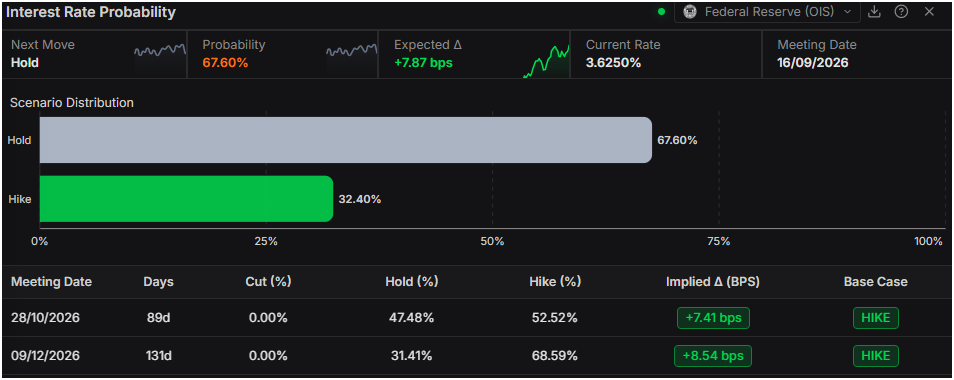Open the help question mark icon
Image resolution: width=954 pixels, height=380 pixels.
pos(901,12)
